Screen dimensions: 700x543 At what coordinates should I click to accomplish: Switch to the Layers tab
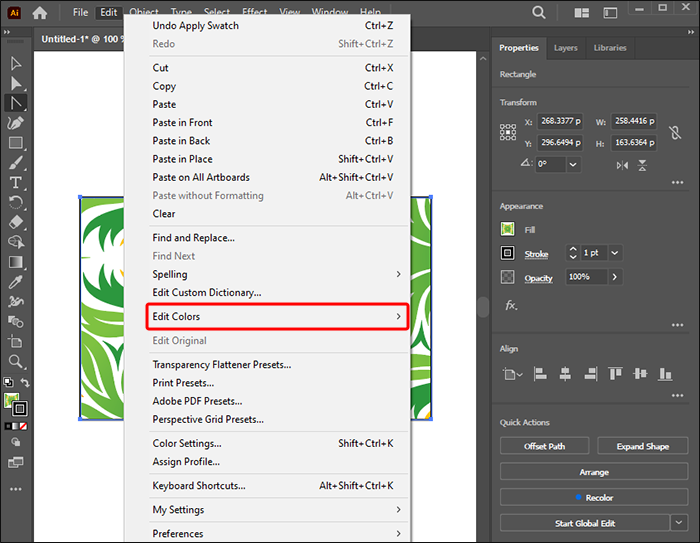(565, 48)
